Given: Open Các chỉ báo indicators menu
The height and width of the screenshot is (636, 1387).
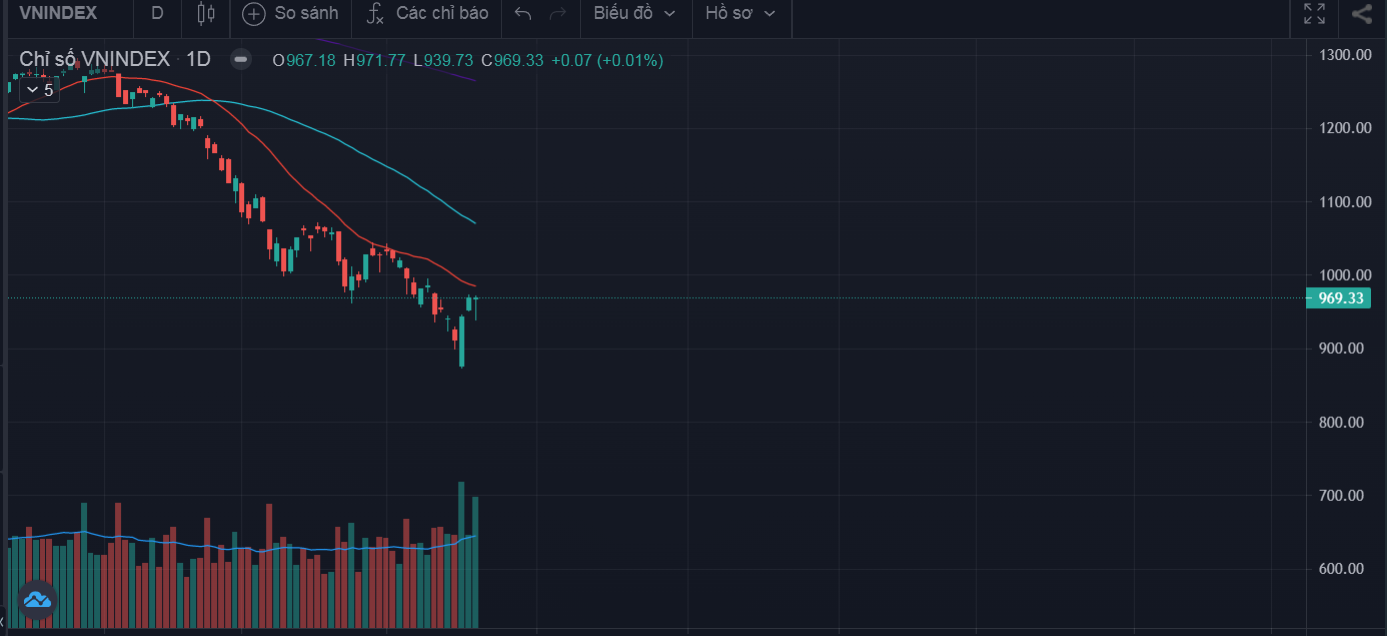Looking at the screenshot, I should coord(442,14).
